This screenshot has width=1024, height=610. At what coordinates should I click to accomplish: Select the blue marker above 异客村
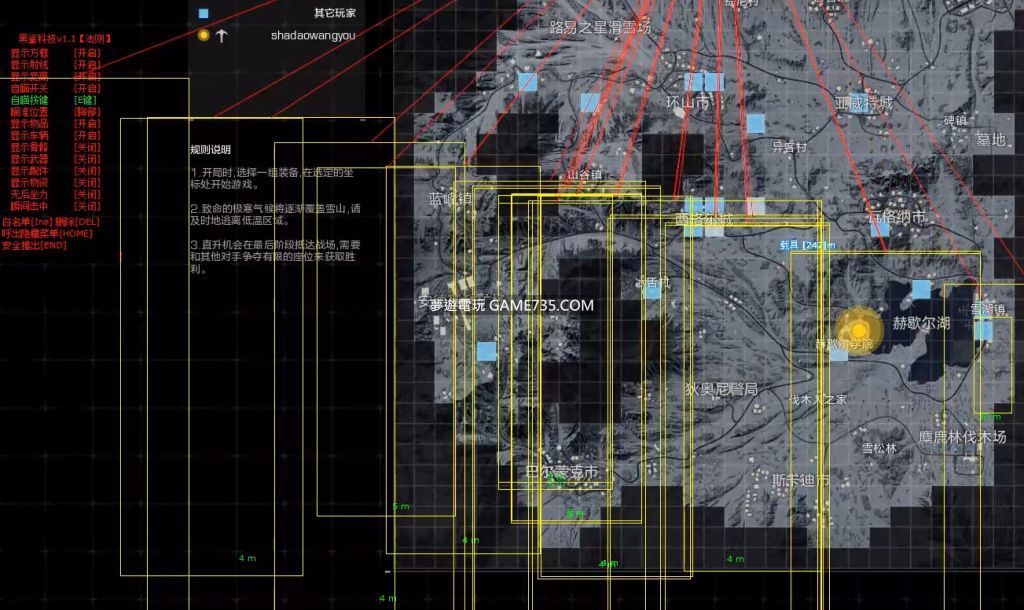coord(756,124)
